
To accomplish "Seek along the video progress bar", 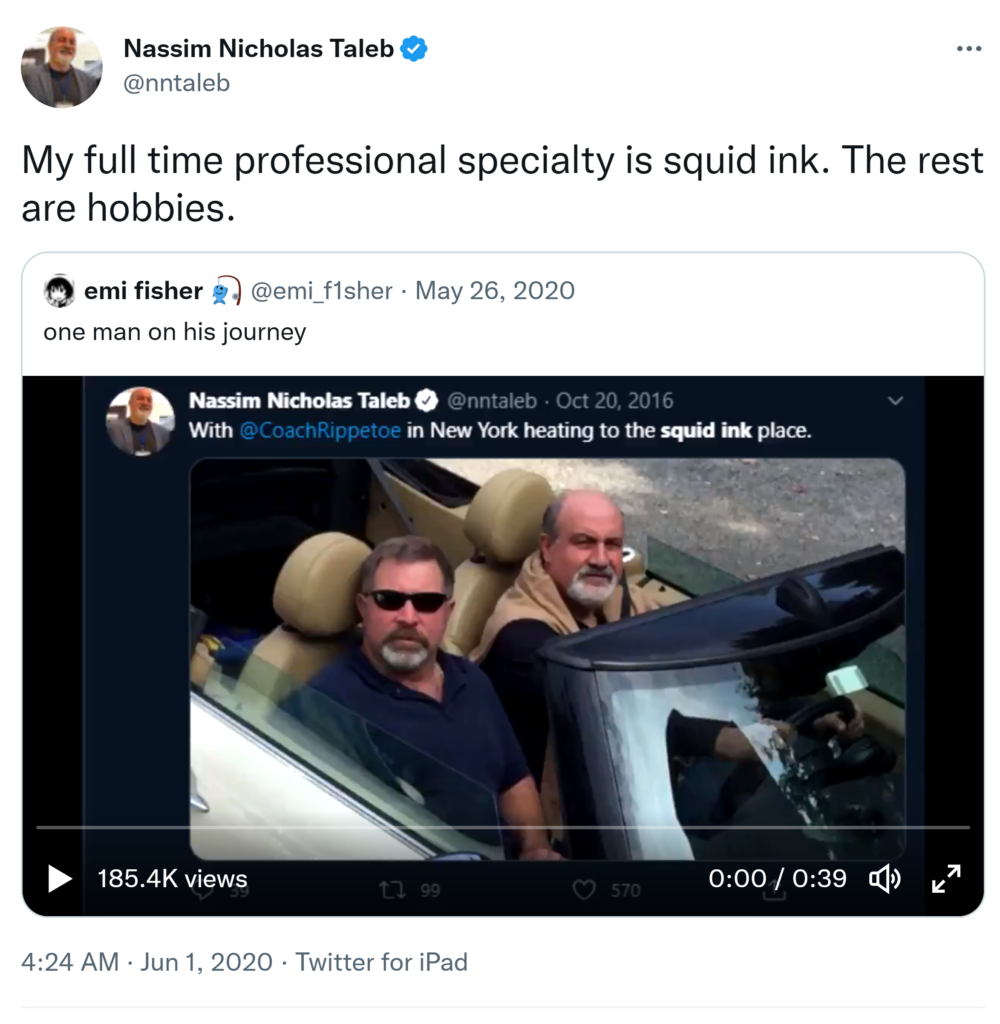I will click(x=500, y=827).
